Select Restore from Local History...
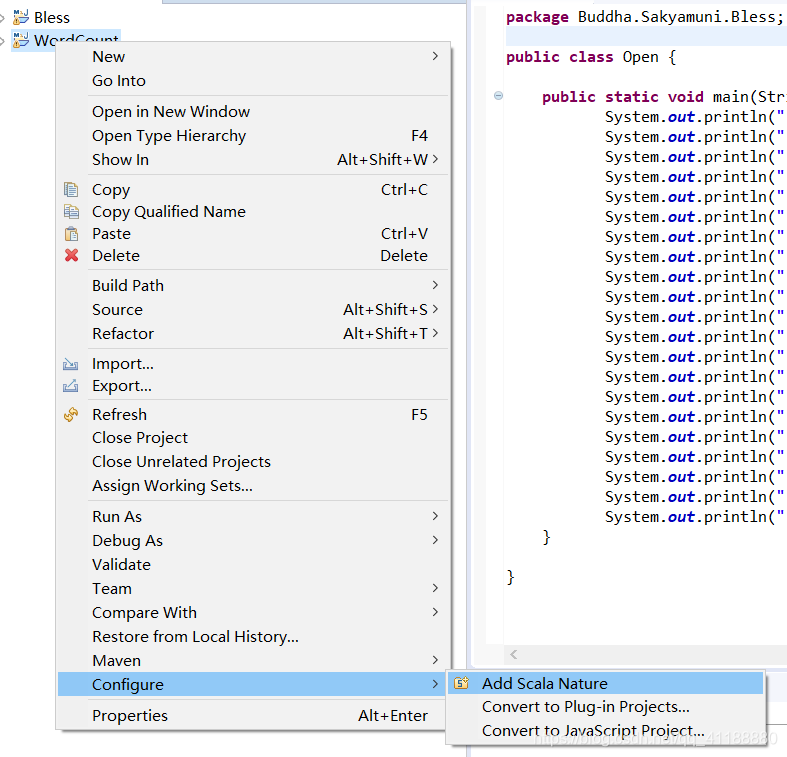 (253, 637)
